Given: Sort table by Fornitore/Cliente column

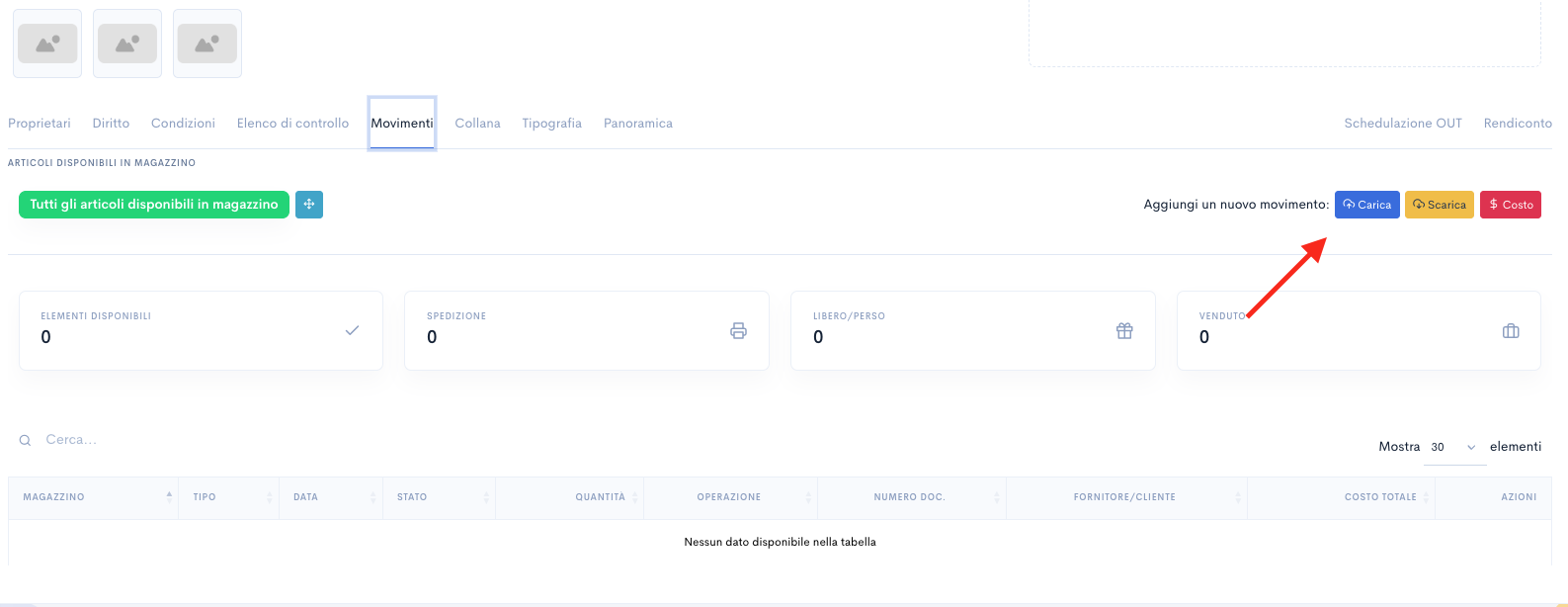Looking at the screenshot, I should point(1126,497).
